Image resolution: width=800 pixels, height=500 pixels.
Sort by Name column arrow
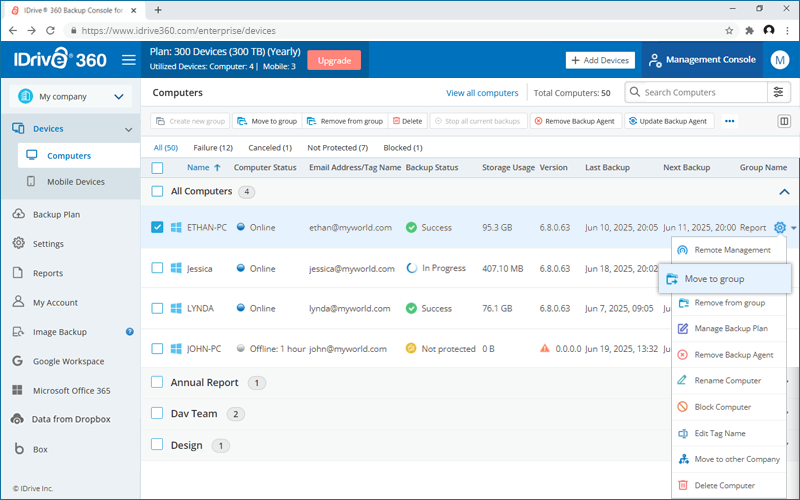[217, 167]
